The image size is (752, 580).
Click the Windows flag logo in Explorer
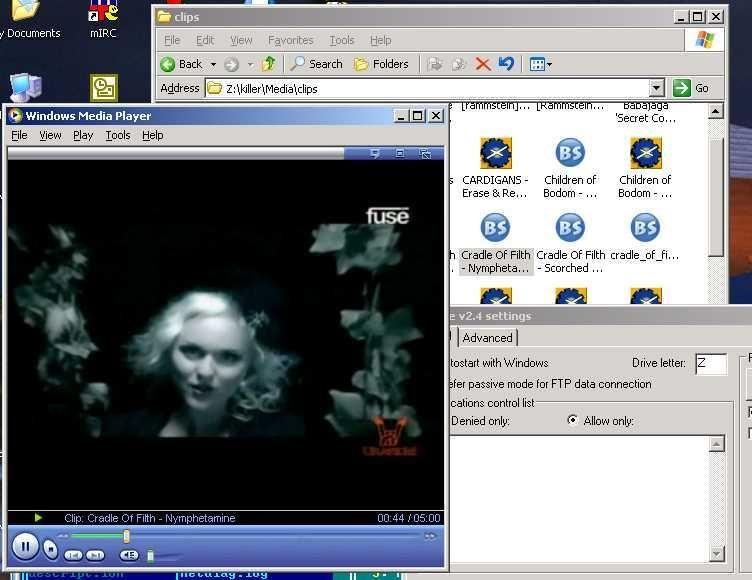point(704,40)
